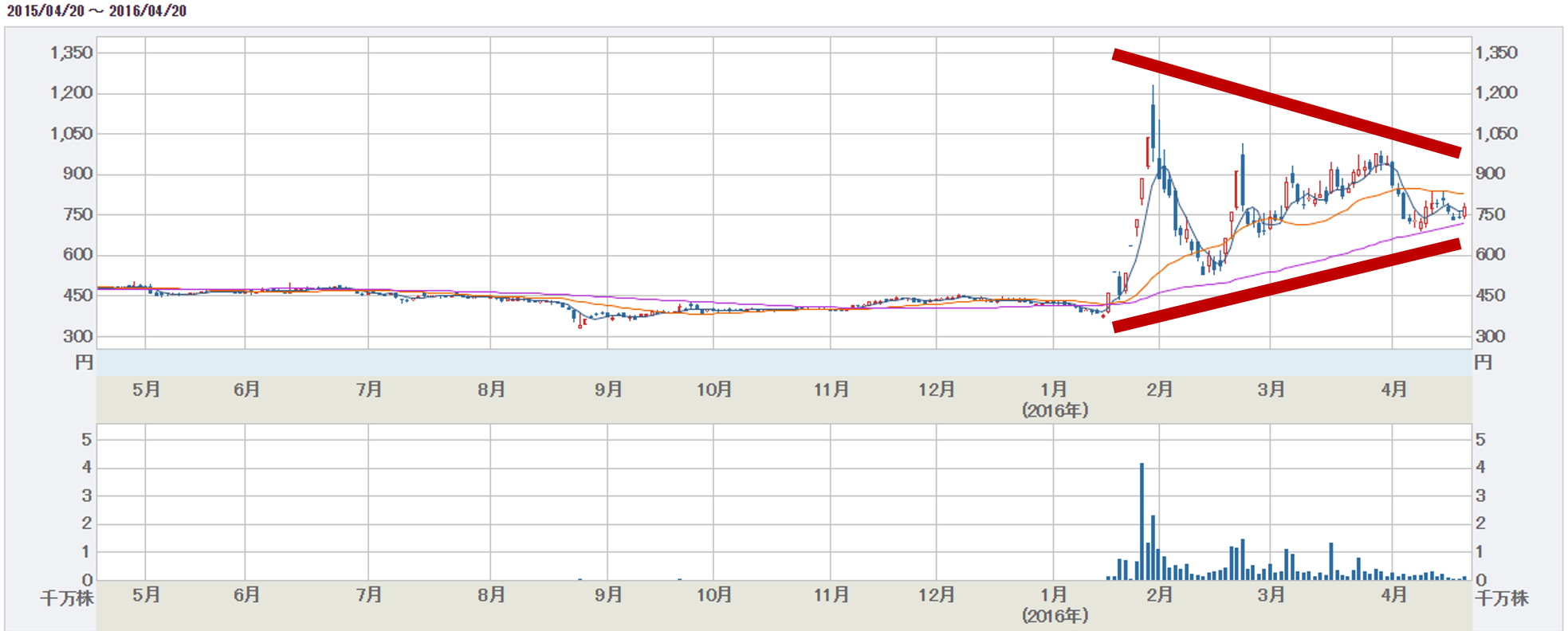The height and width of the screenshot is (631, 1568).
Task: Click the 3 label on right volume axis
Action: (1480, 496)
